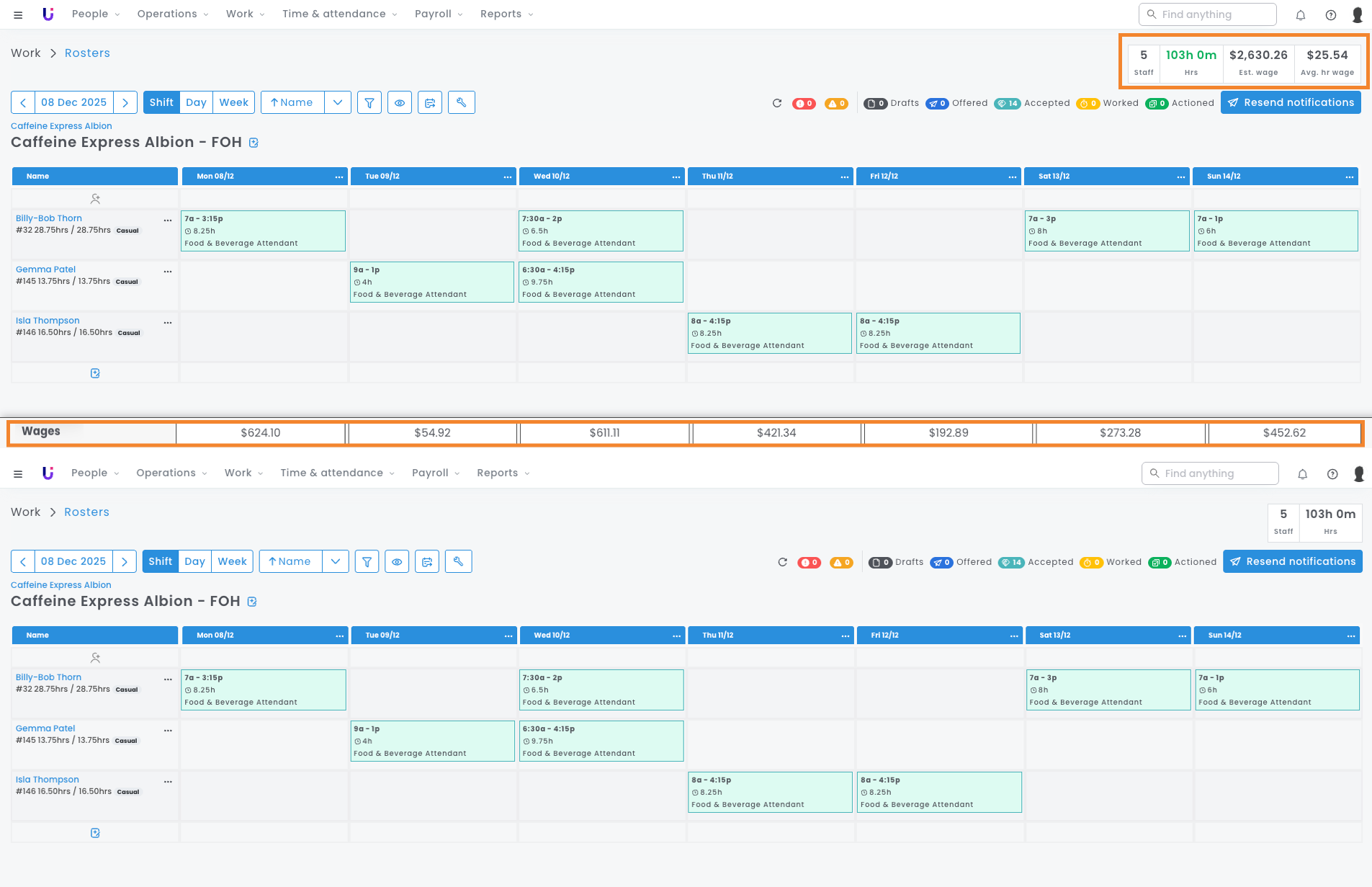Click the refresh icon in the upper roster view
Screen dimensions: 1372x887
click(776, 103)
